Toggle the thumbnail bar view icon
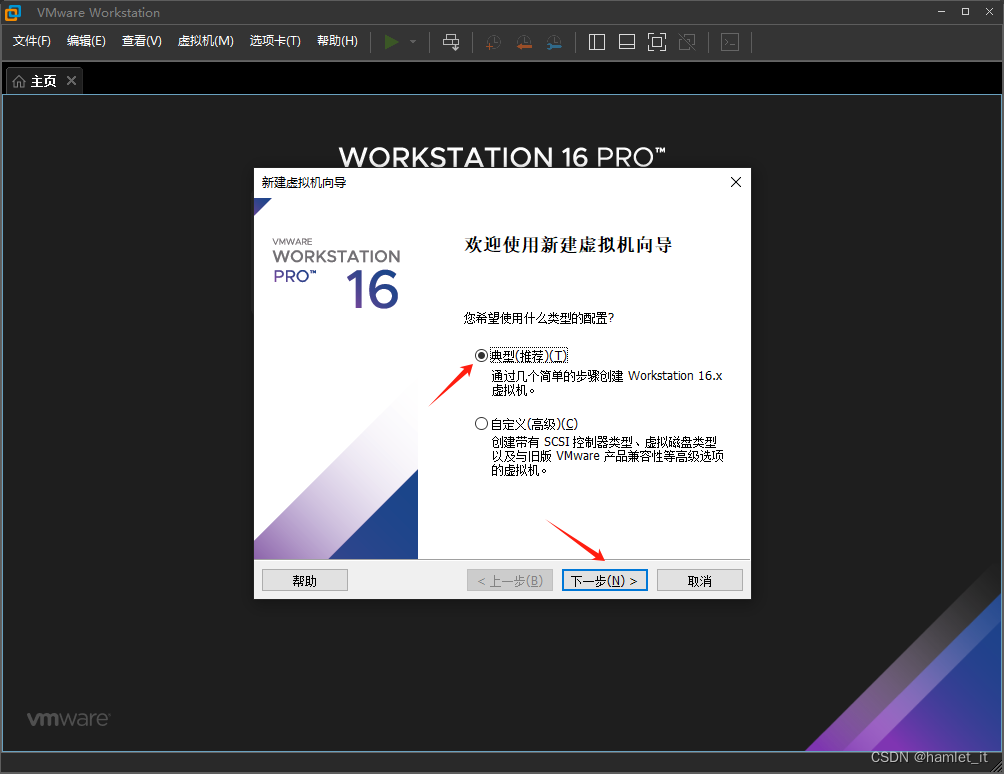Viewport: 1004px width, 774px height. click(x=627, y=42)
